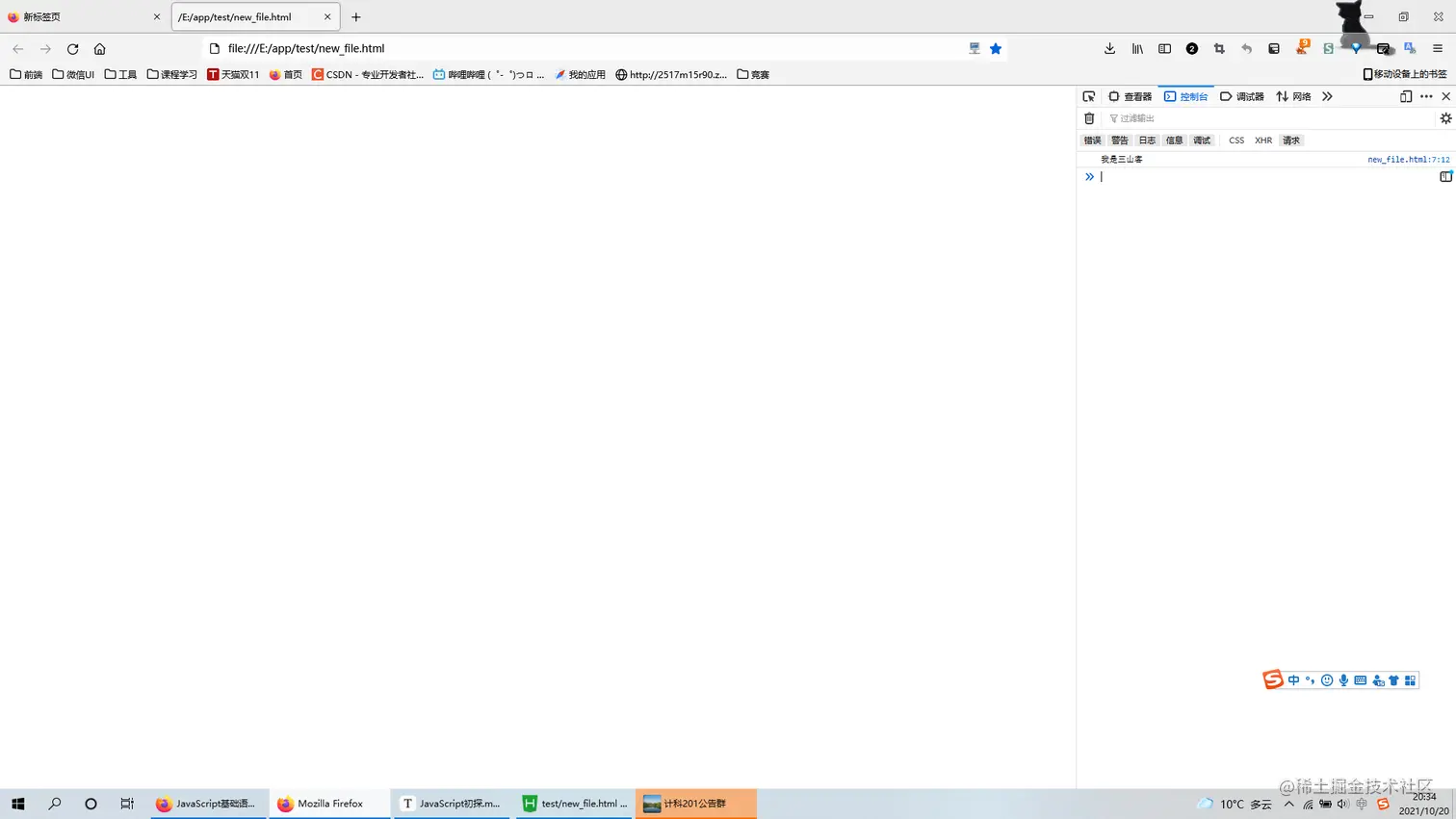
Task: Open the 调试器 debugger tab
Action: pos(1242,96)
